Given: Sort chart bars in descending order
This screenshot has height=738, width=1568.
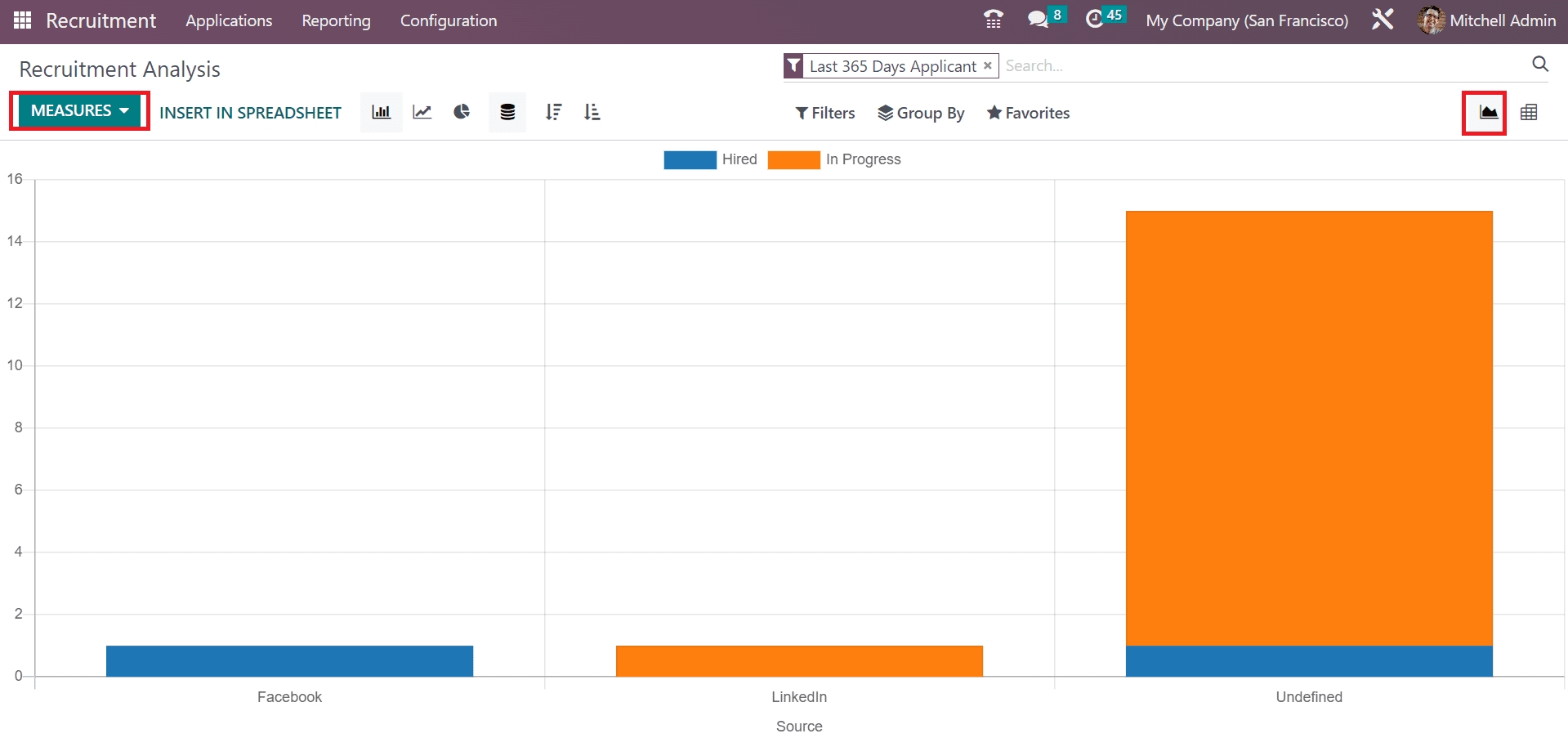Looking at the screenshot, I should (553, 113).
